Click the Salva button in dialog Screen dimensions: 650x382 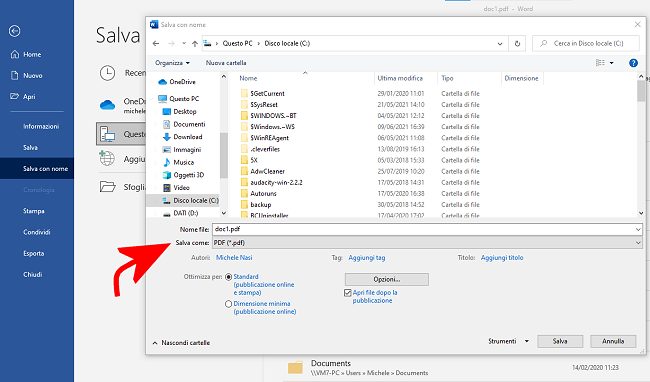[560, 341]
